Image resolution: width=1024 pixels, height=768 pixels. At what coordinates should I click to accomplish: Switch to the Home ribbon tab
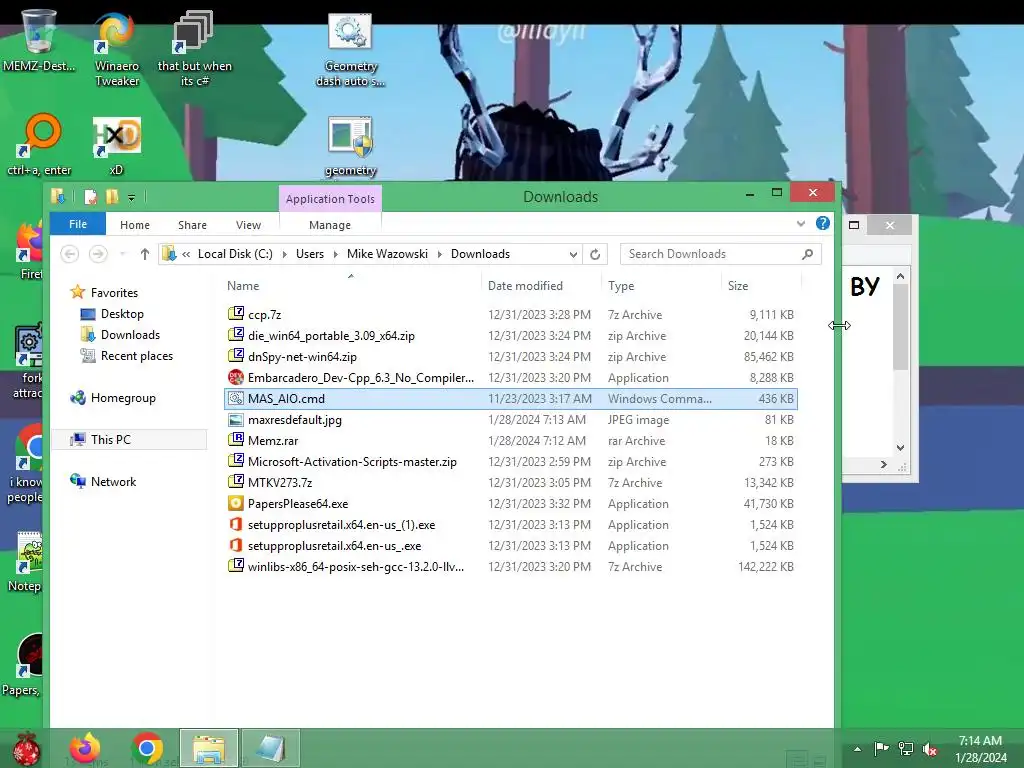pos(135,225)
